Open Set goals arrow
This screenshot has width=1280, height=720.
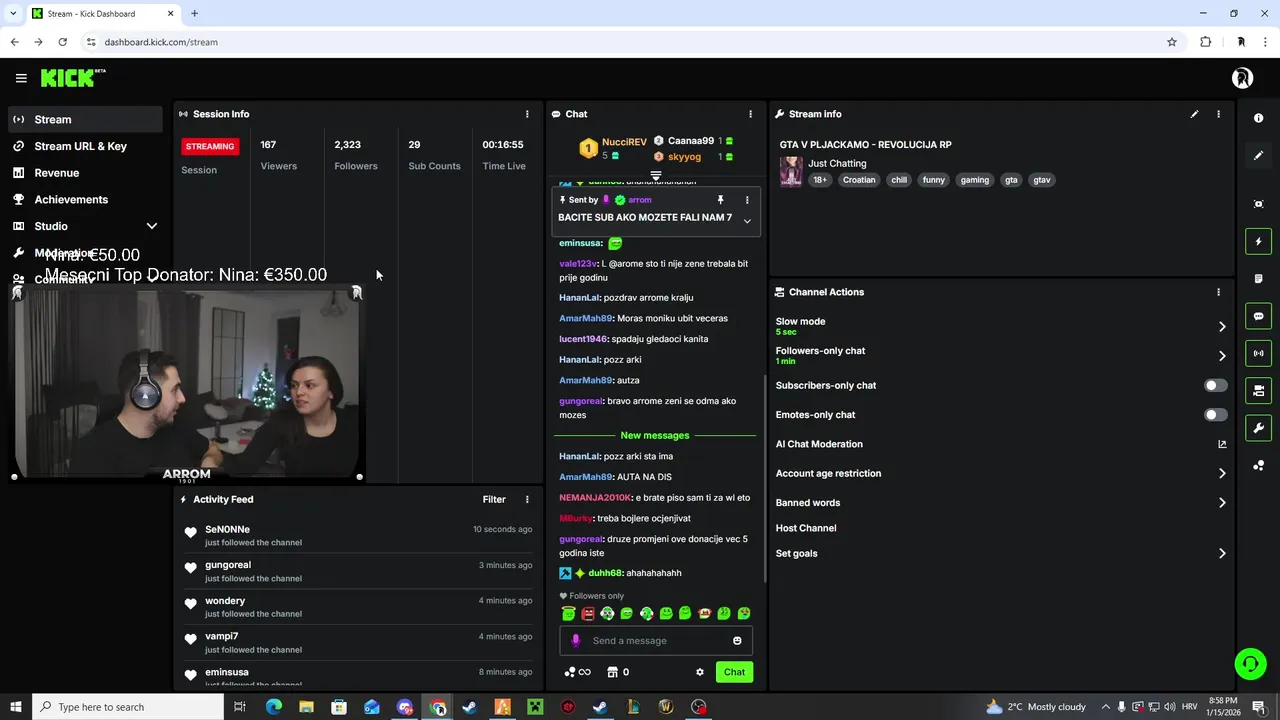pos(1221,553)
